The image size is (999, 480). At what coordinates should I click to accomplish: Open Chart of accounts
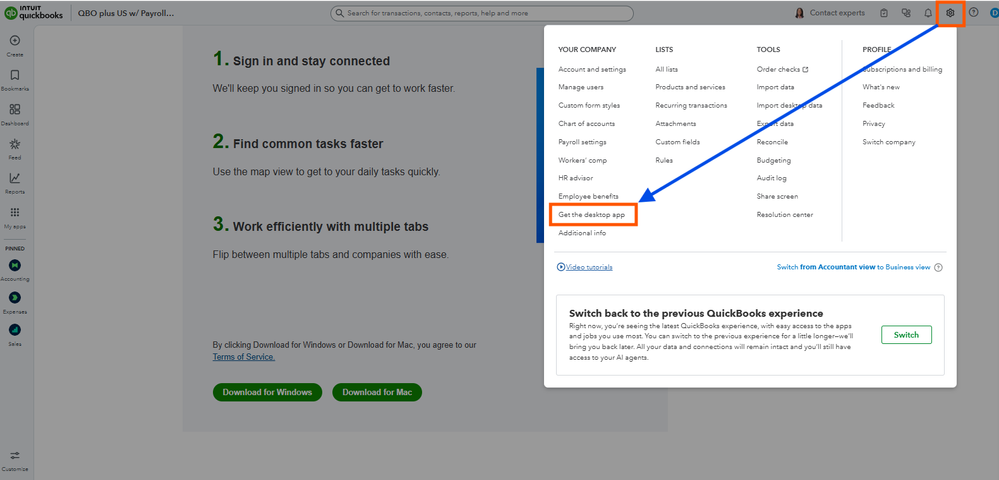[x=586, y=124]
